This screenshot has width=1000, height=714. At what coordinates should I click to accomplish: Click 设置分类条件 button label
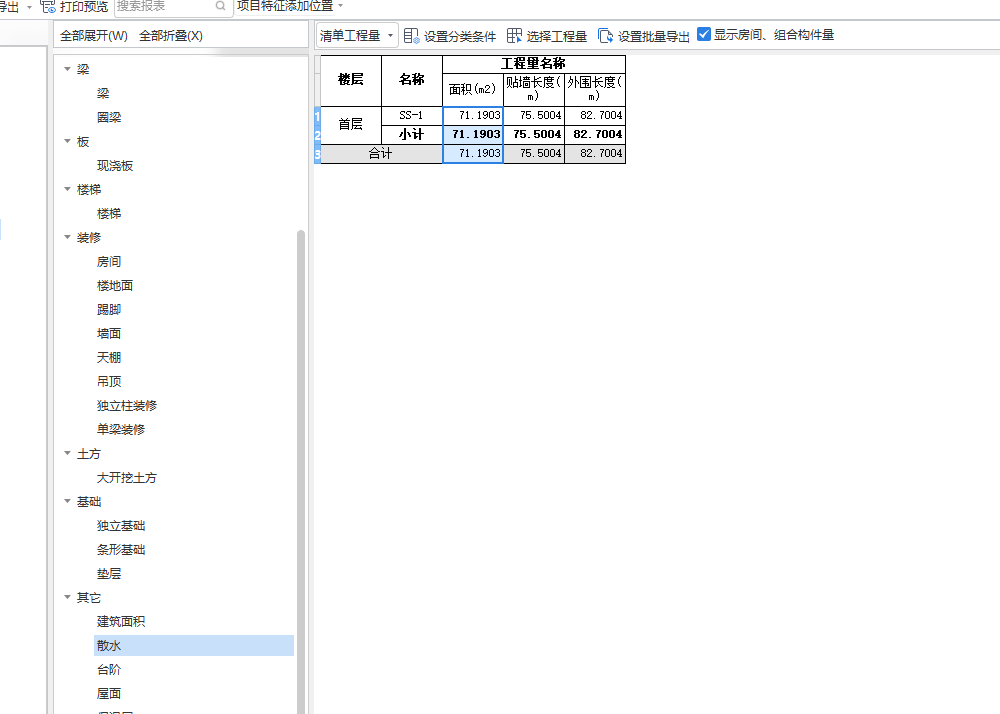(460, 36)
